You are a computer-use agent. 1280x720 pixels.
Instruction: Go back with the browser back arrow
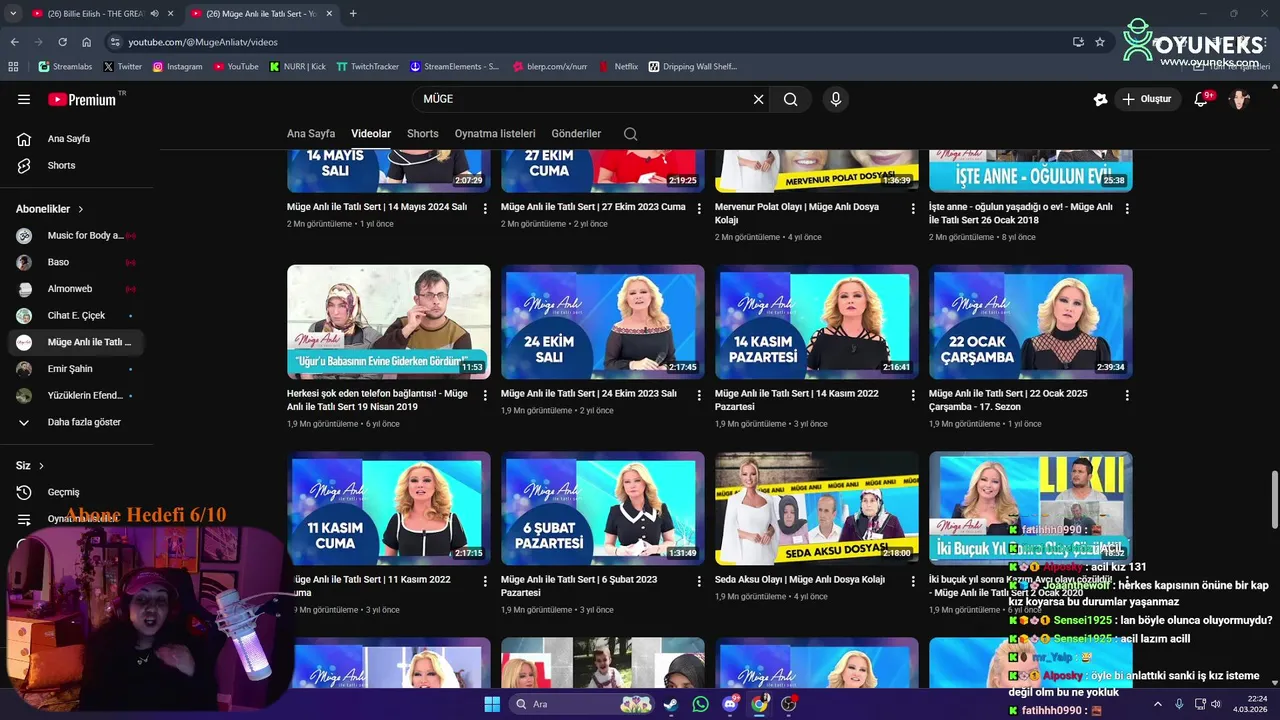pyautogui.click(x=15, y=42)
